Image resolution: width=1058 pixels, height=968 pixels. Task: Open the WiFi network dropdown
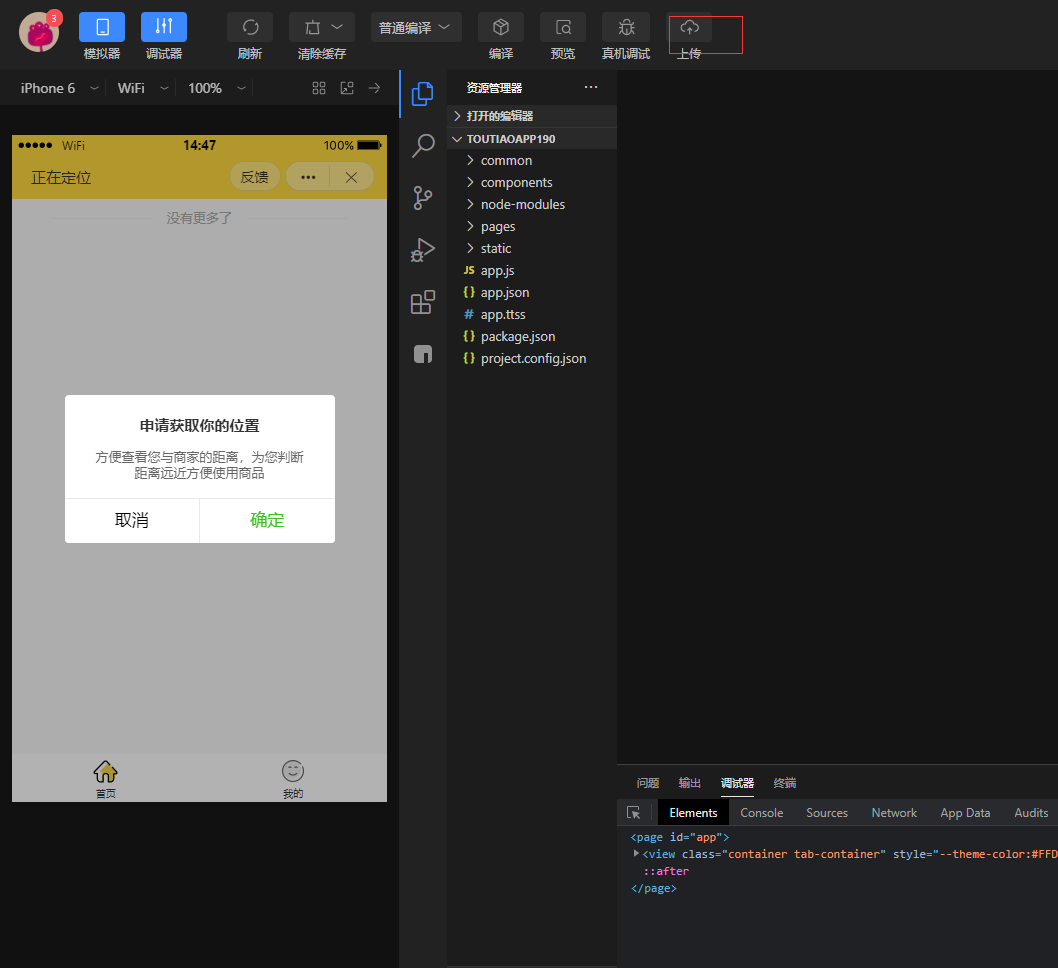point(142,88)
